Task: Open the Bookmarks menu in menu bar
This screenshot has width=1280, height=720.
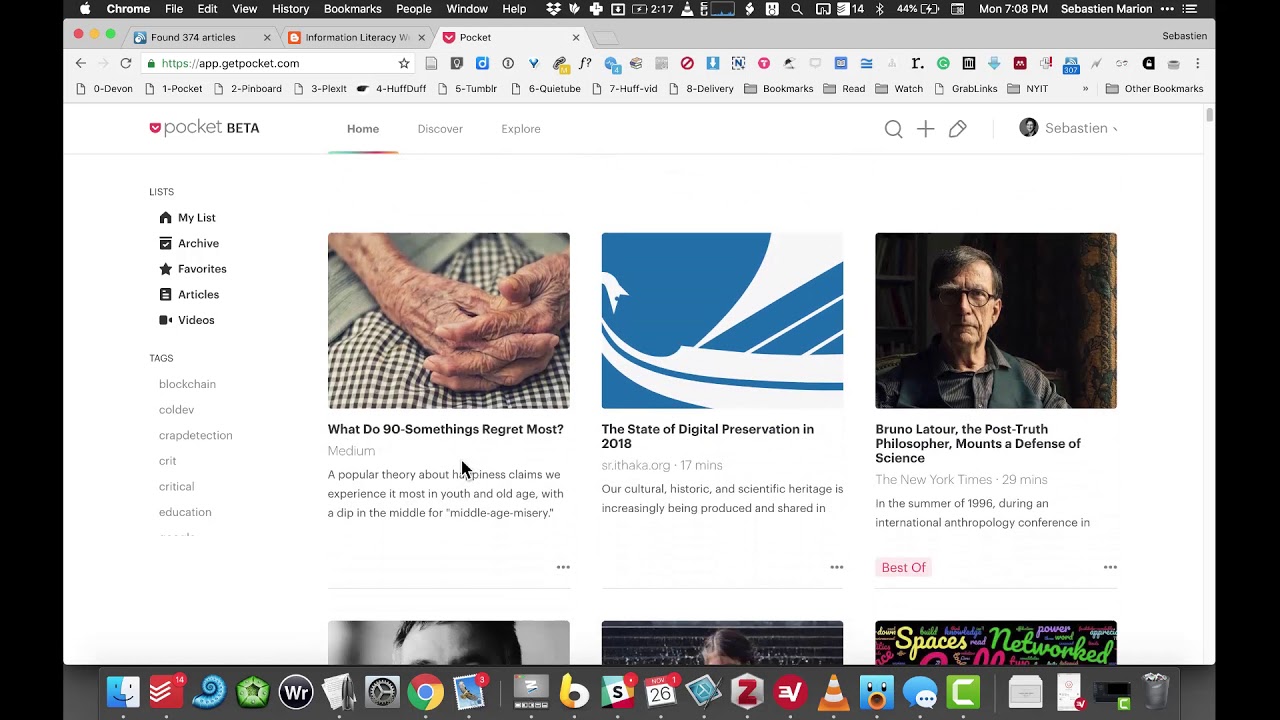Action: click(352, 9)
